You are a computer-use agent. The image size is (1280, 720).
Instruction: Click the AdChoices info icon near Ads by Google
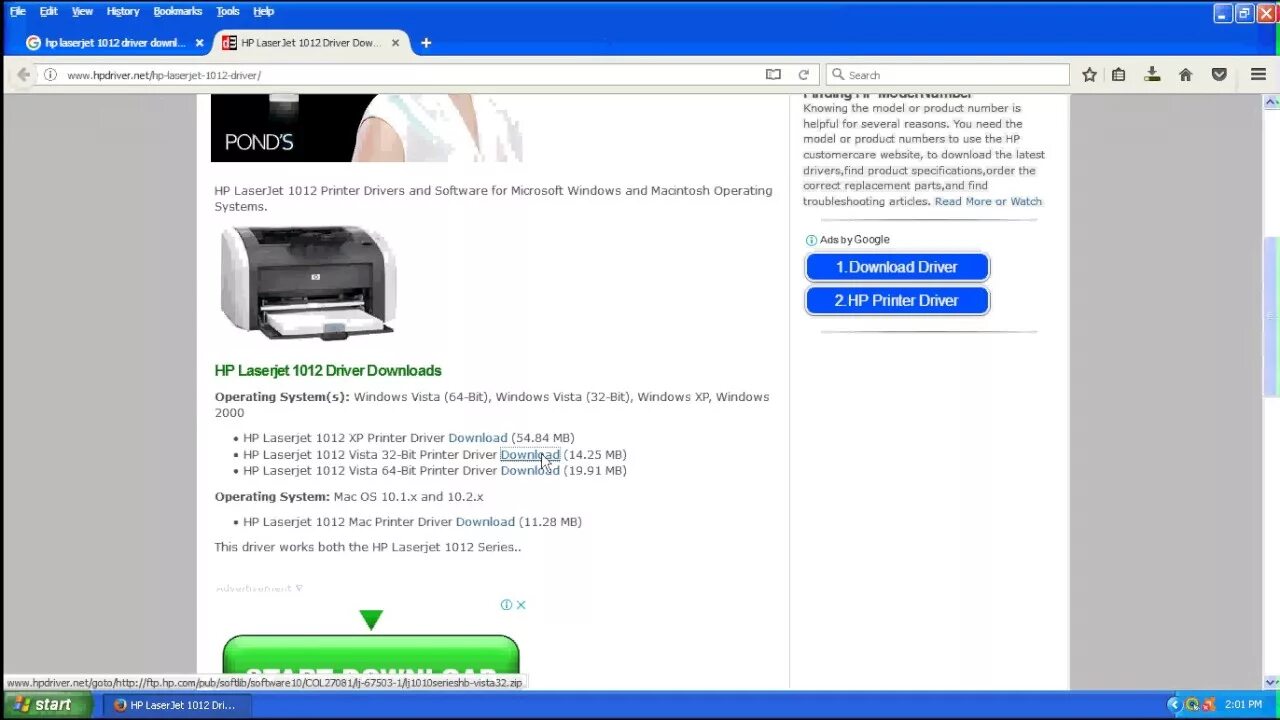pos(811,240)
